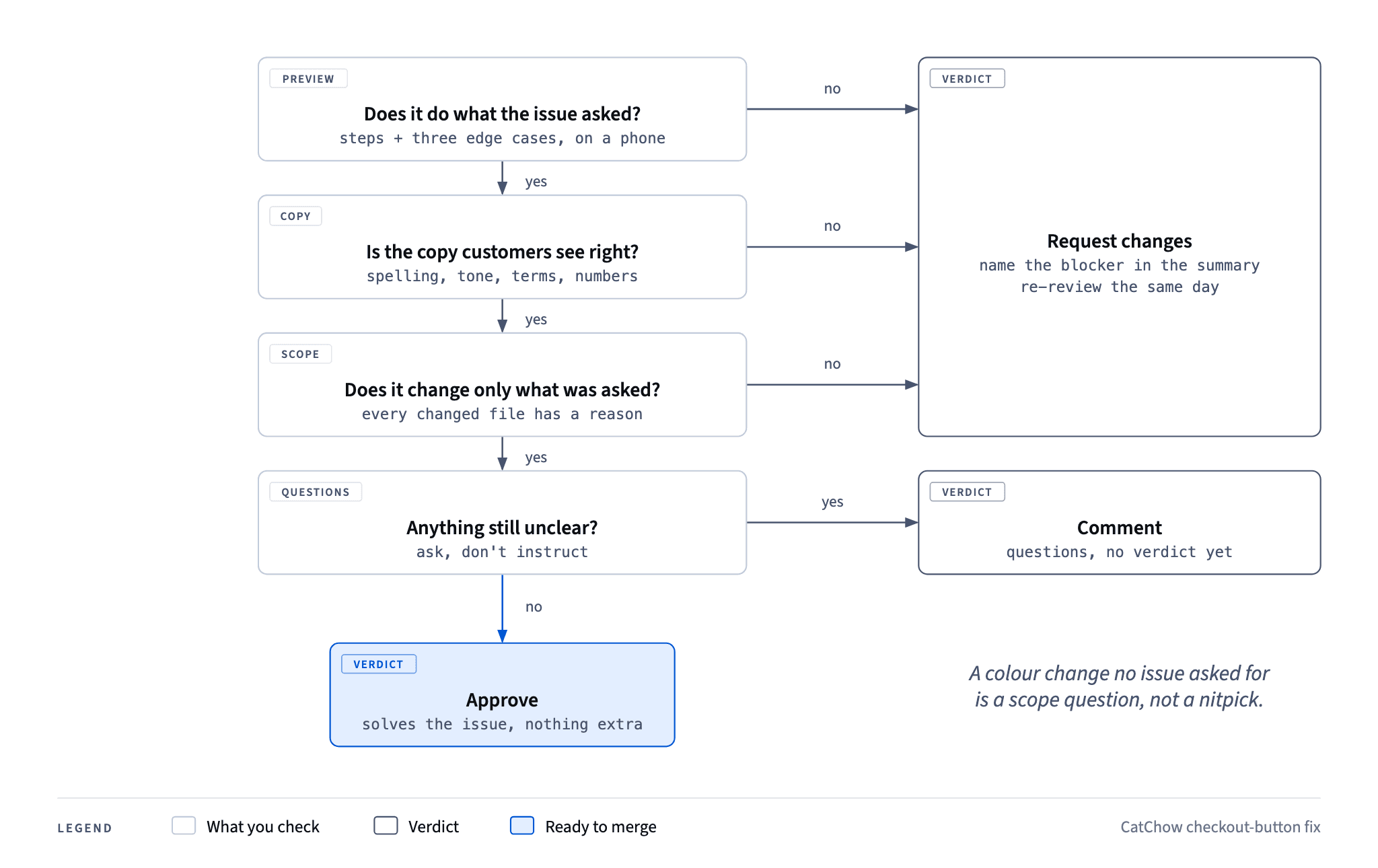Click 'name the blocker in the summary'
The height and width of the screenshot is (868, 1378).
[1120, 266]
